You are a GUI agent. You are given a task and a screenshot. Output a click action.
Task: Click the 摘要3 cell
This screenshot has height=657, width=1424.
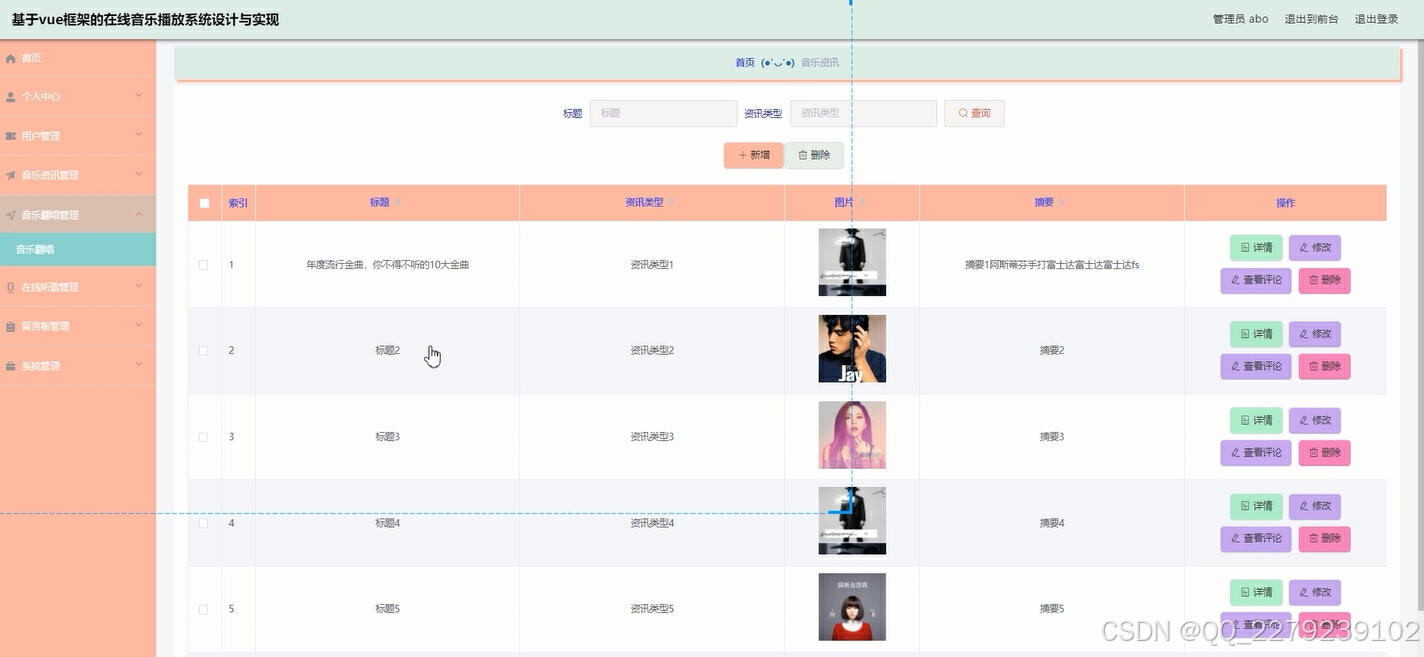tap(1052, 437)
